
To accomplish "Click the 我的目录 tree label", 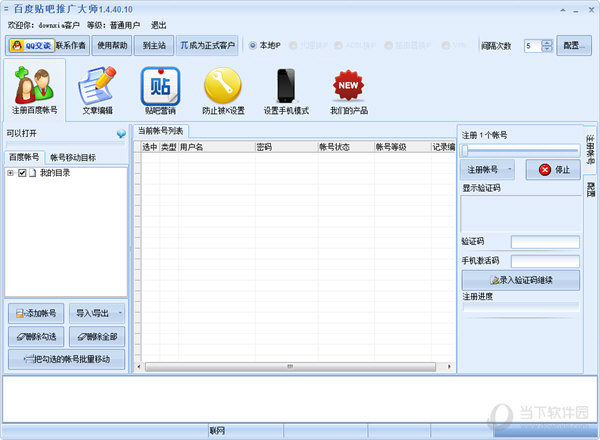I will pyautogui.click(x=55, y=173).
